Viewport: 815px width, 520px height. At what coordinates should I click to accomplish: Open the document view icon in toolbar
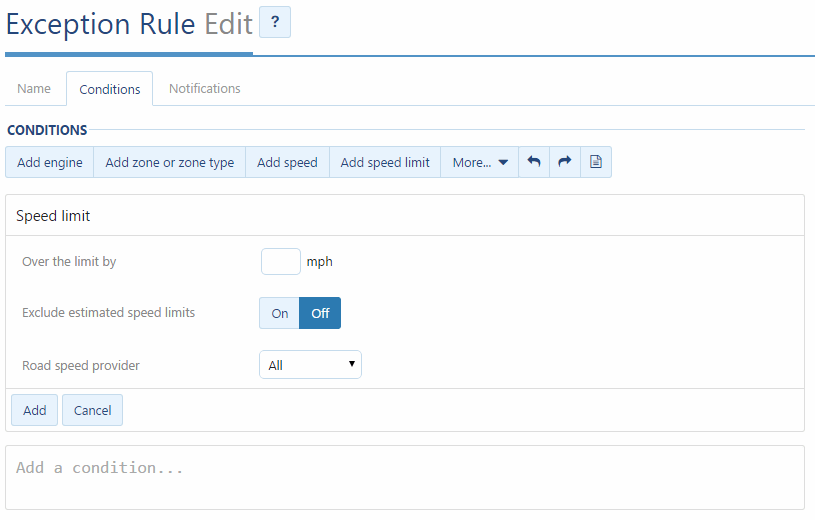(x=596, y=162)
